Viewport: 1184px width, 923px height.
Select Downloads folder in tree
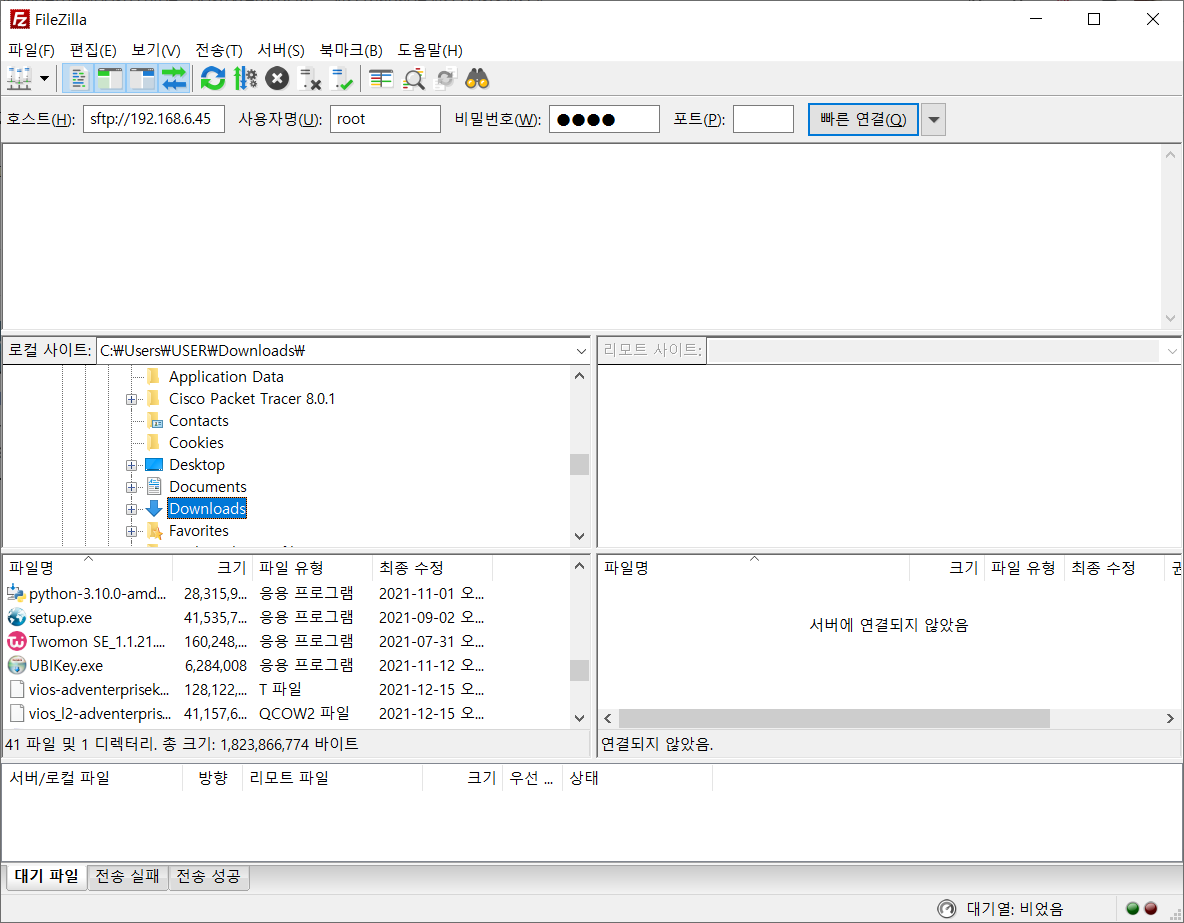pos(207,508)
